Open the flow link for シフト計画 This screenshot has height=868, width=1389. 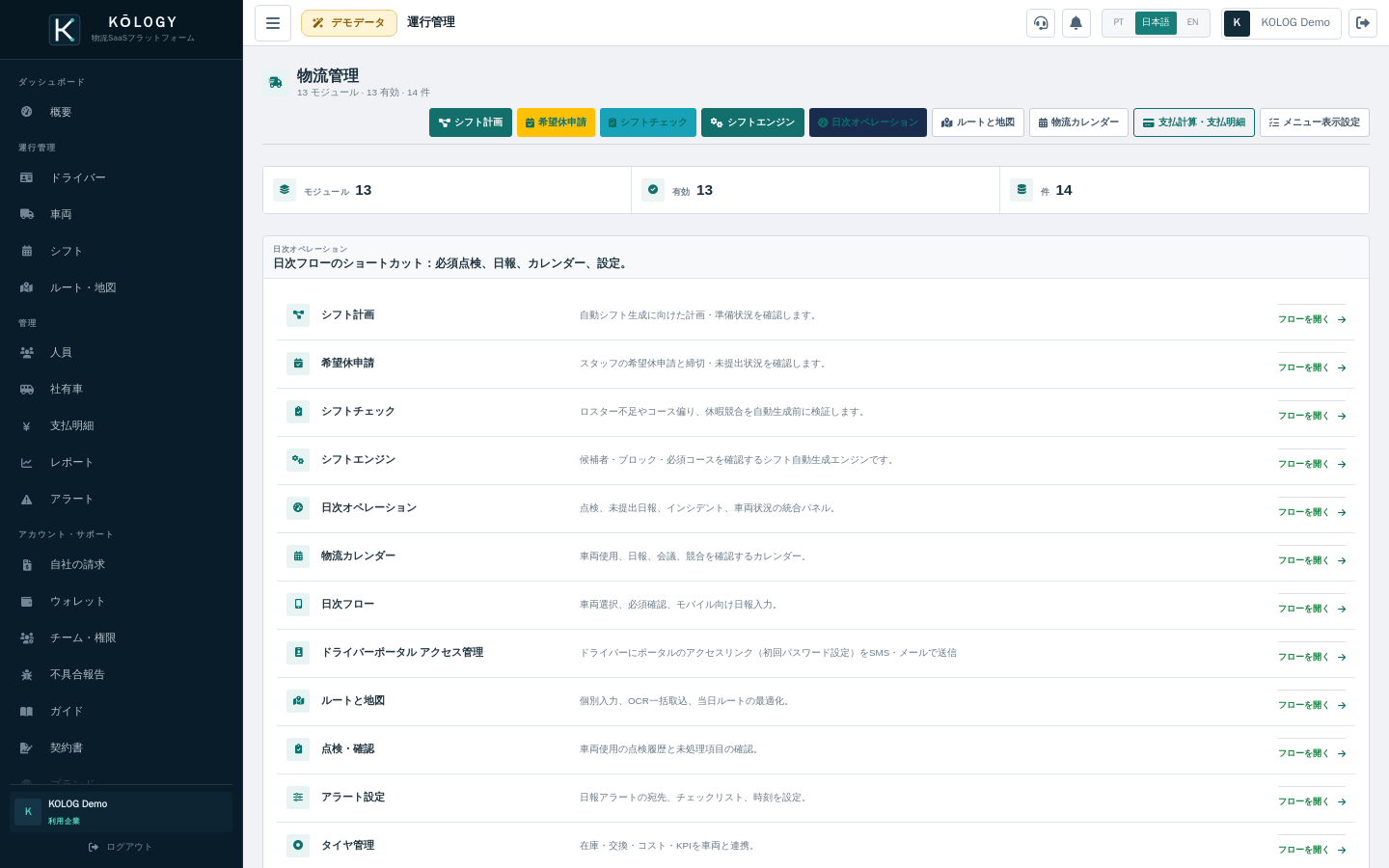[x=1312, y=319]
